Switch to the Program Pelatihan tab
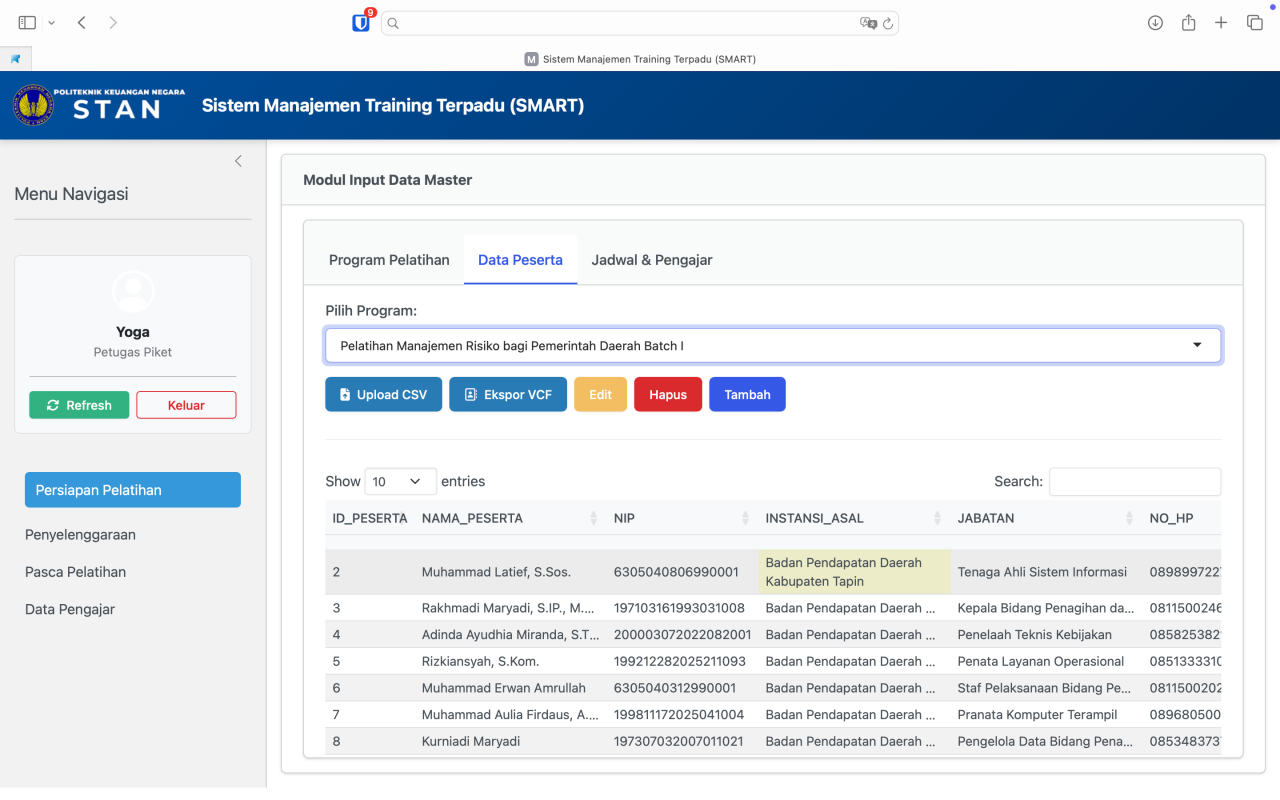1280x800 pixels. 389,260
